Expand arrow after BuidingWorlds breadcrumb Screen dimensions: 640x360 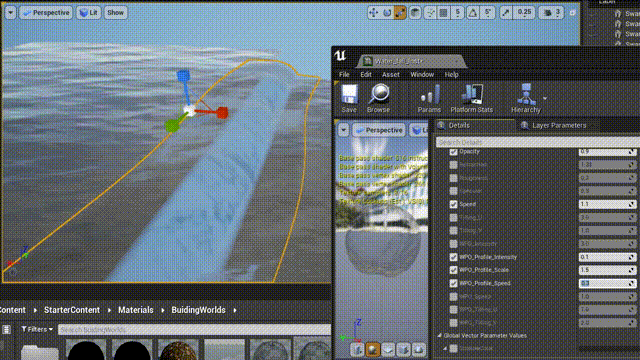pos(235,311)
